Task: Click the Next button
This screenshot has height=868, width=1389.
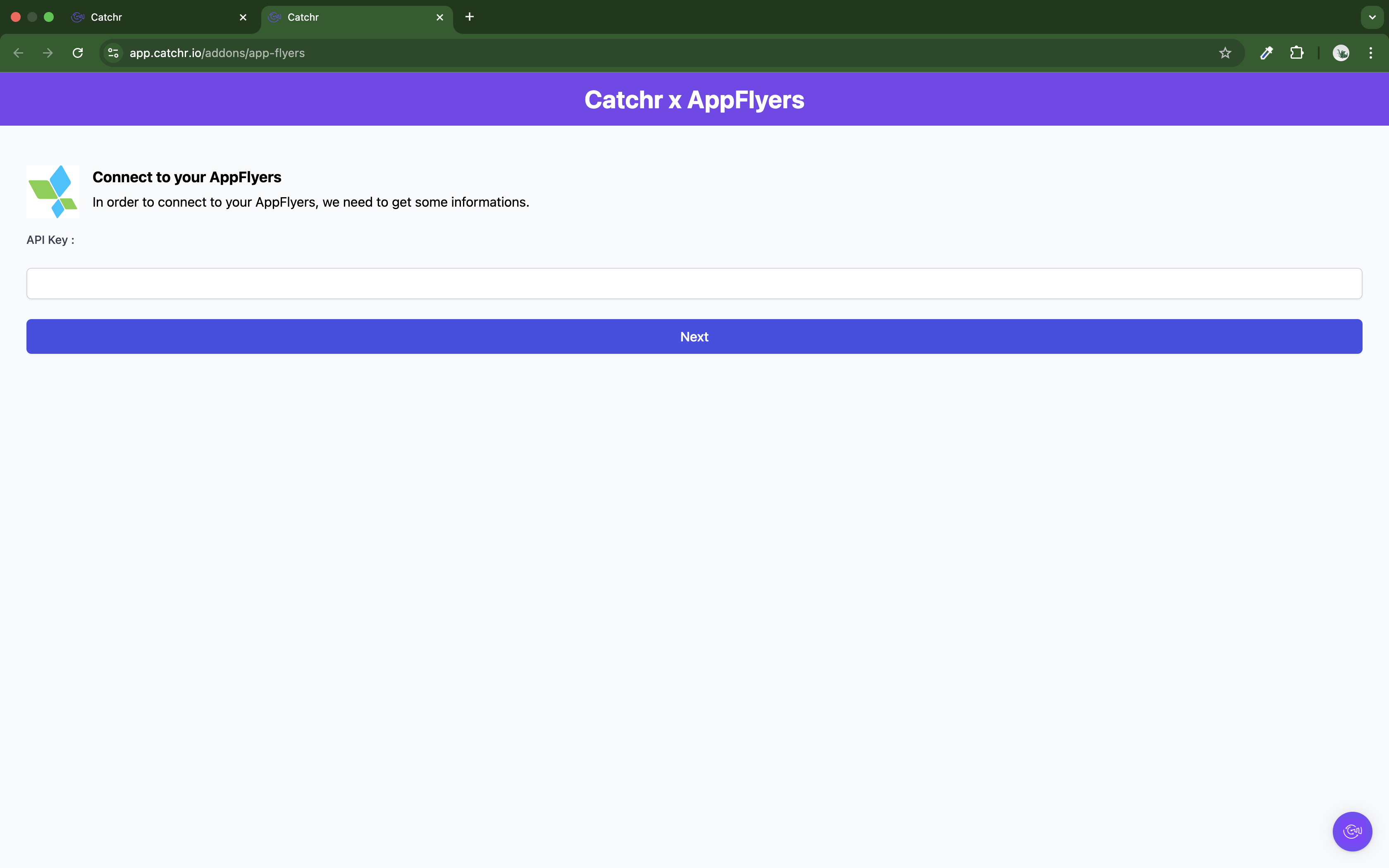Action: click(694, 336)
